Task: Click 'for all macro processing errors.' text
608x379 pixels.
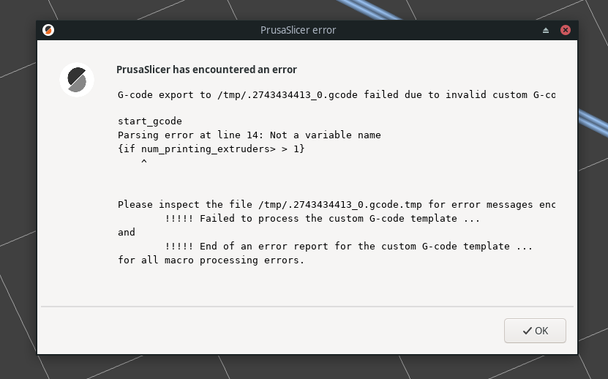Action: (x=211, y=260)
